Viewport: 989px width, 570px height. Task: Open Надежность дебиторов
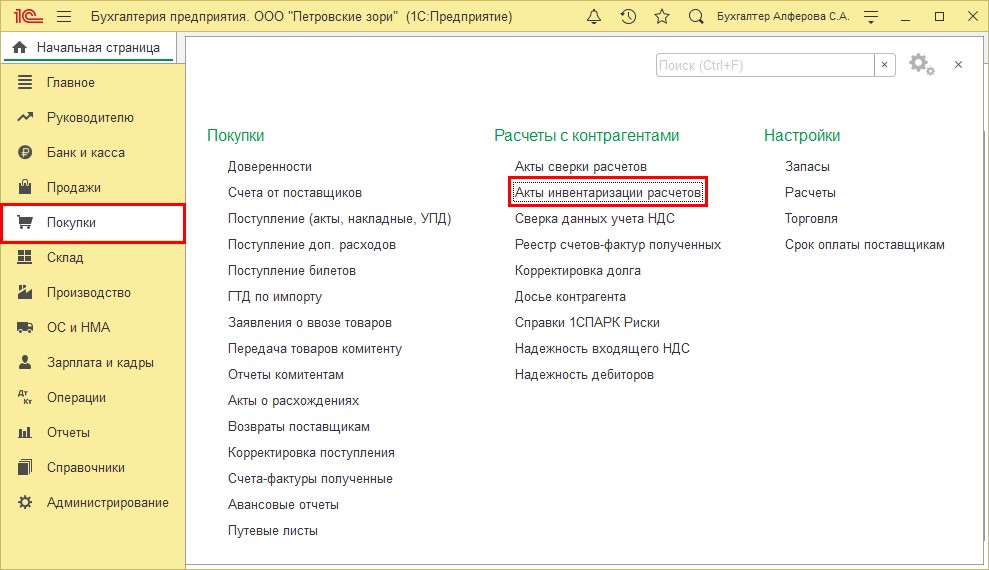[584, 375]
